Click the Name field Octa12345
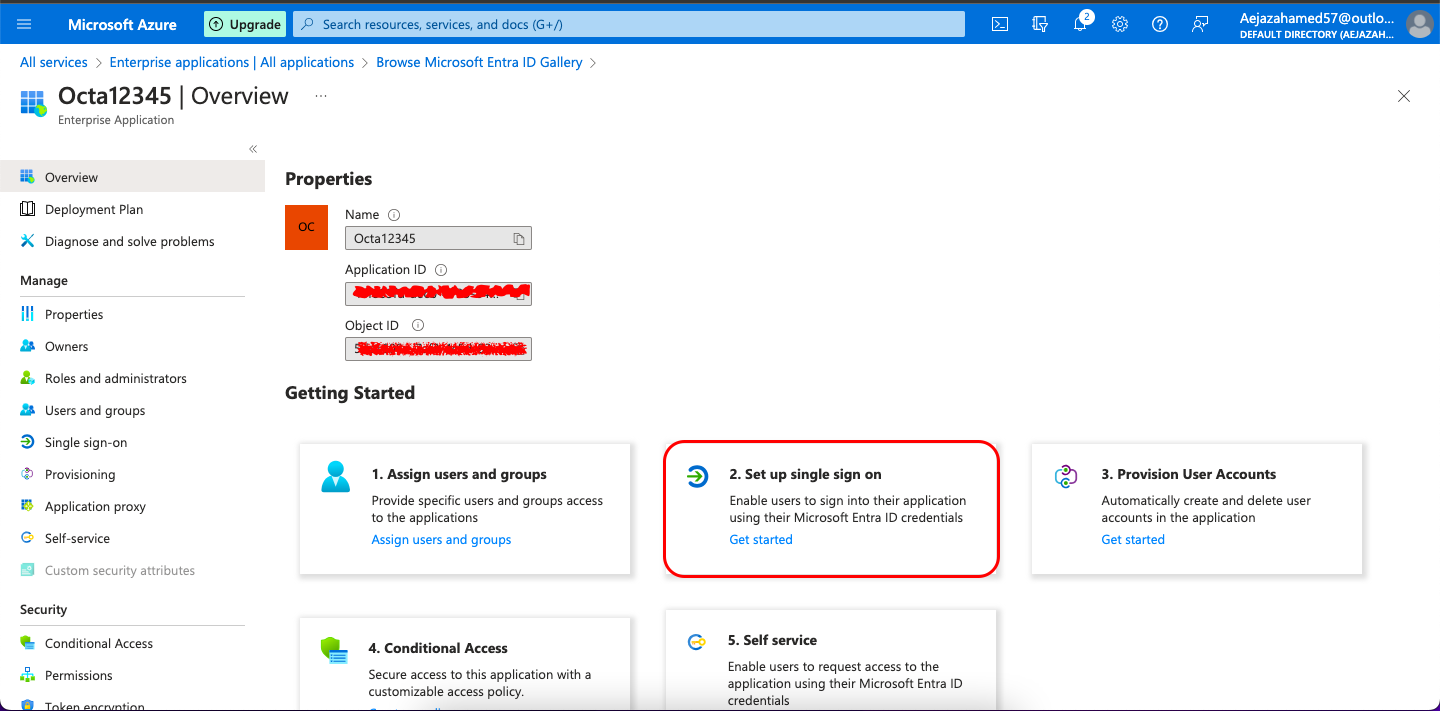Viewport: 1440px width, 711px height. point(438,238)
